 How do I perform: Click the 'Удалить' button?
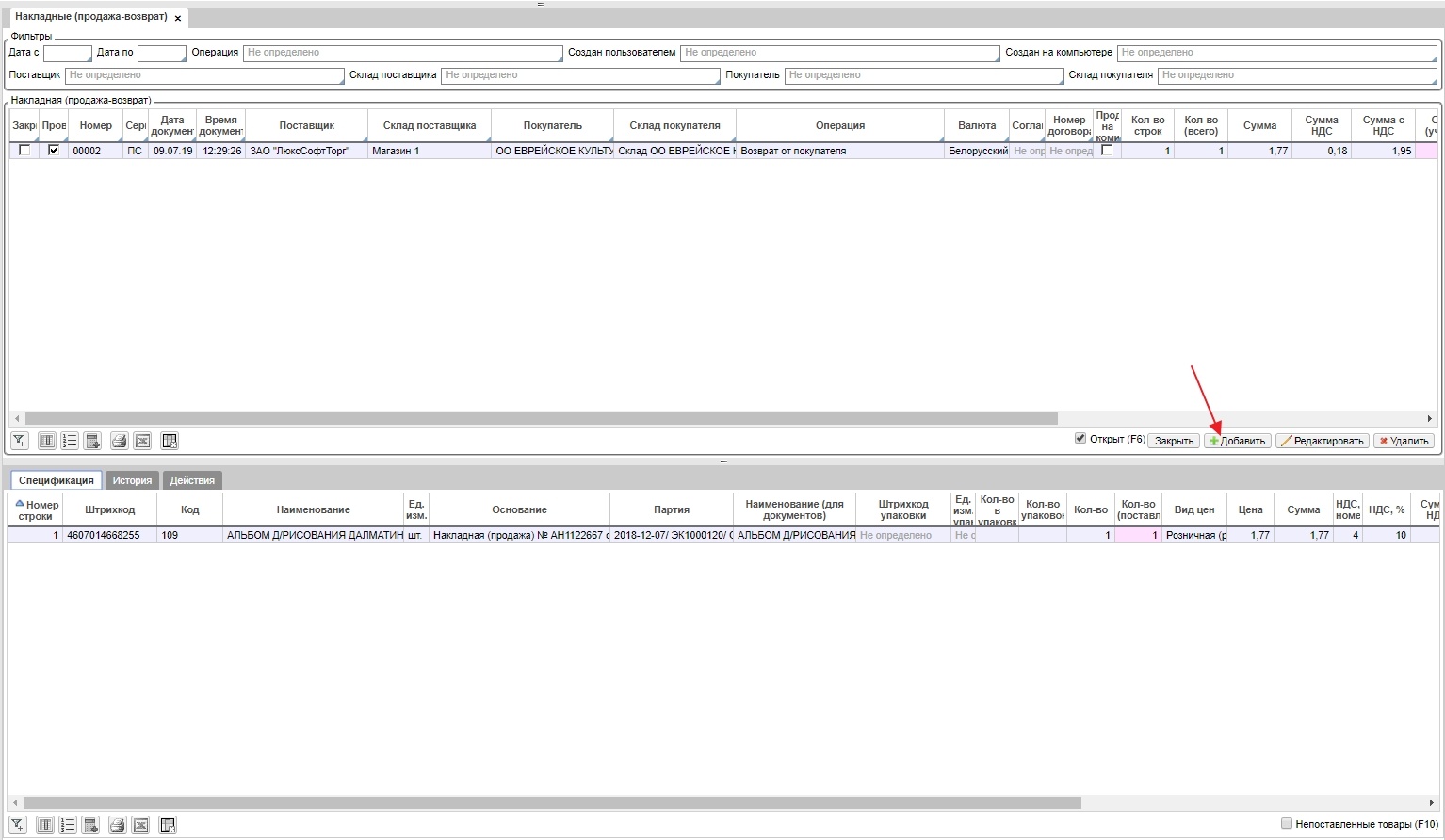coord(1404,441)
